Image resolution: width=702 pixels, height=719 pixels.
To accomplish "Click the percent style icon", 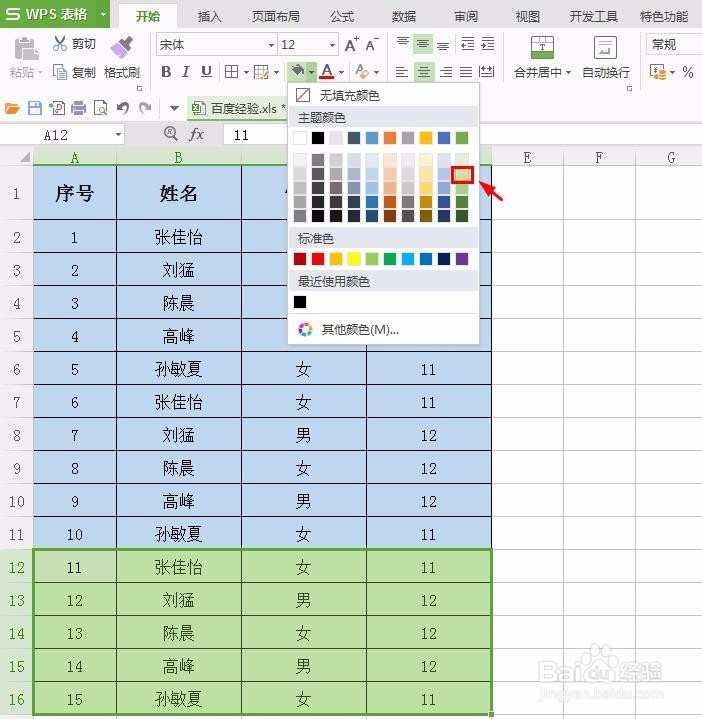I will pos(687,72).
